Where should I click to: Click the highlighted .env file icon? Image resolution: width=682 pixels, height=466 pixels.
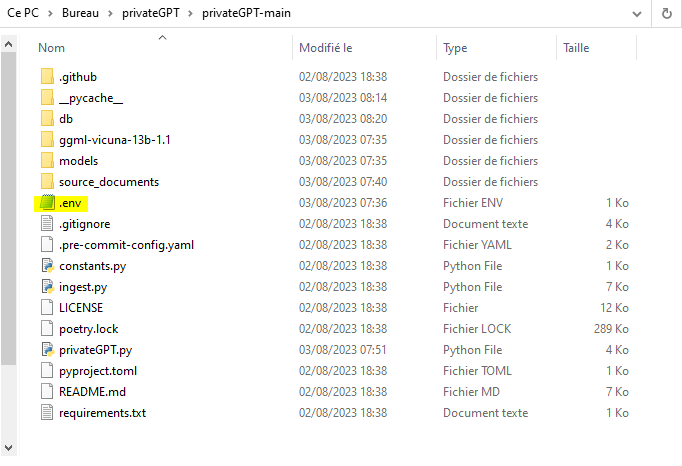pyautogui.click(x=47, y=203)
